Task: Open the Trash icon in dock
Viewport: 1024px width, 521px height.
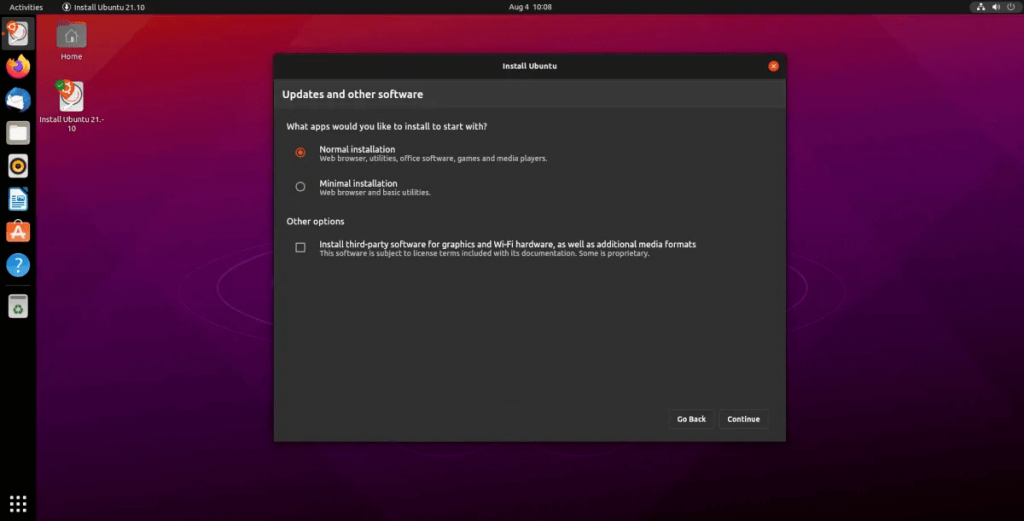Action: [x=18, y=306]
